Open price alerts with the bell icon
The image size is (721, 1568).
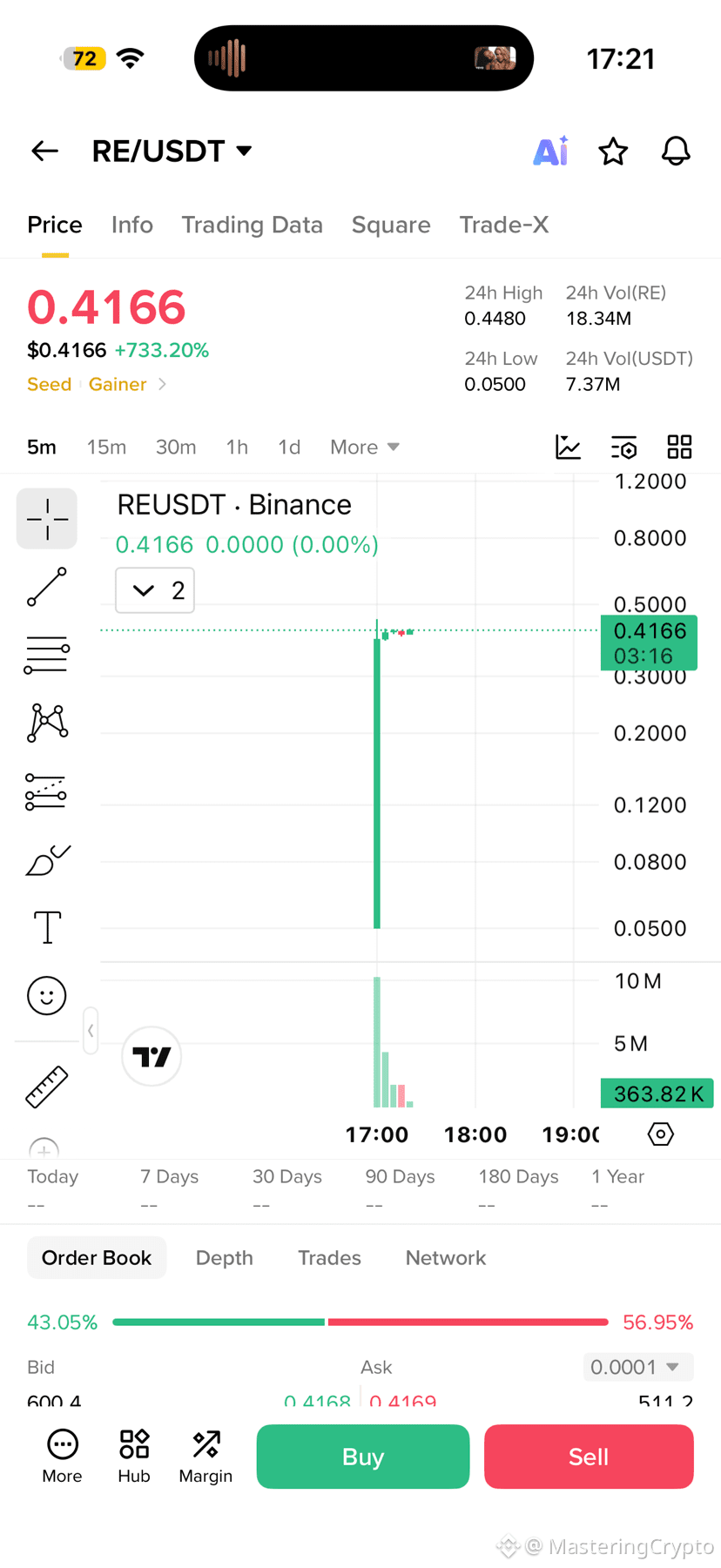[676, 151]
